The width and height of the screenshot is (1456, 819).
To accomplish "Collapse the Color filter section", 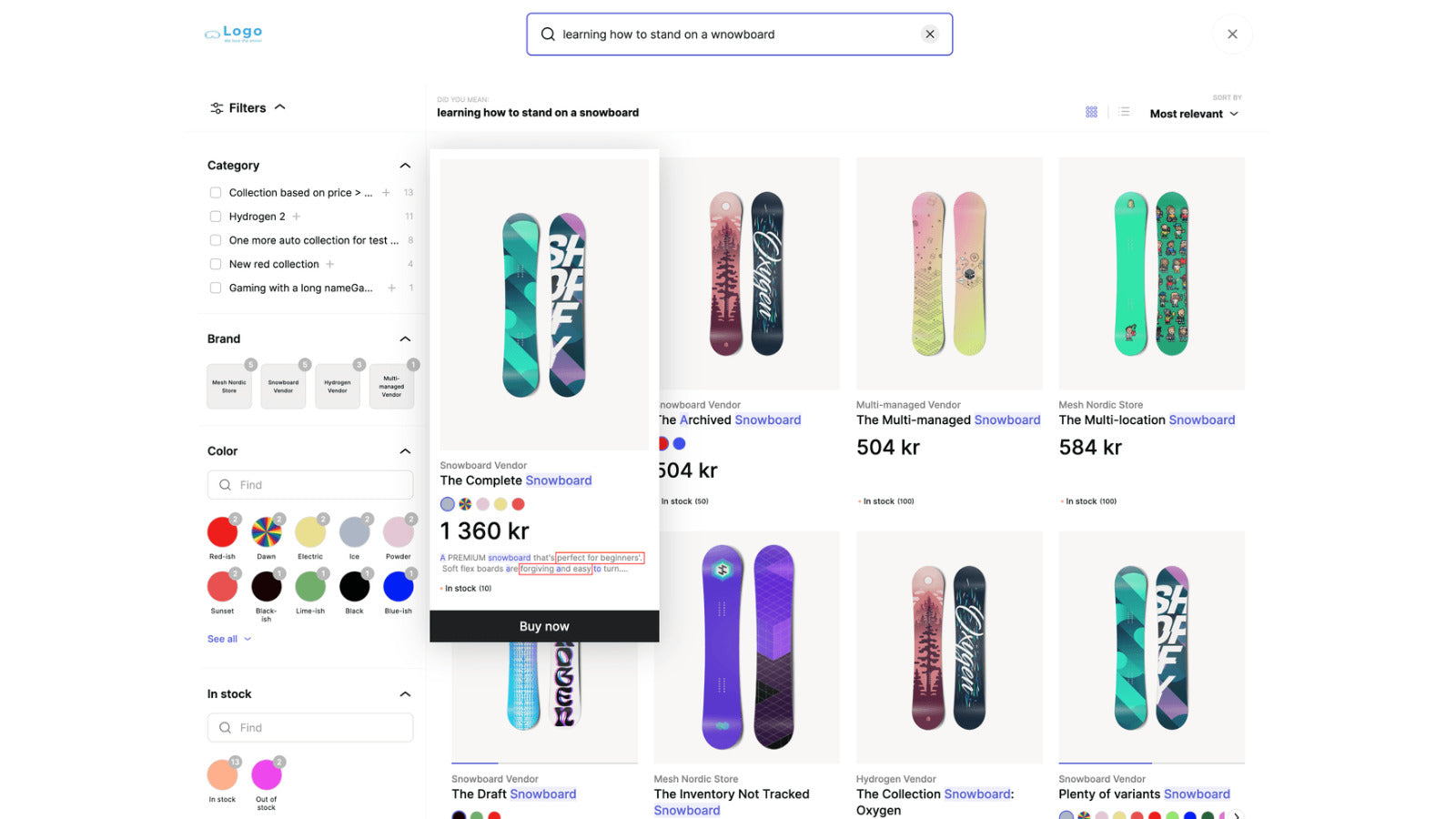I will coord(406,450).
